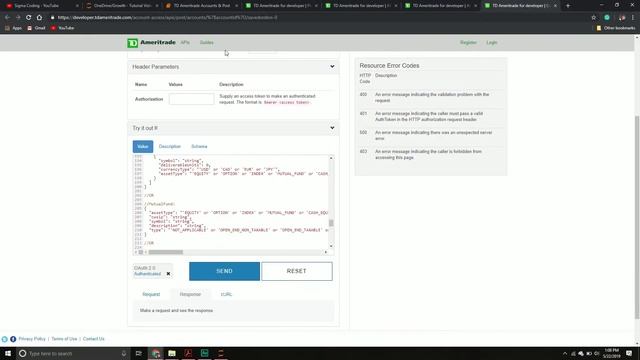Switch to the Description tab
Screen dimensions: 640x360
170,147
